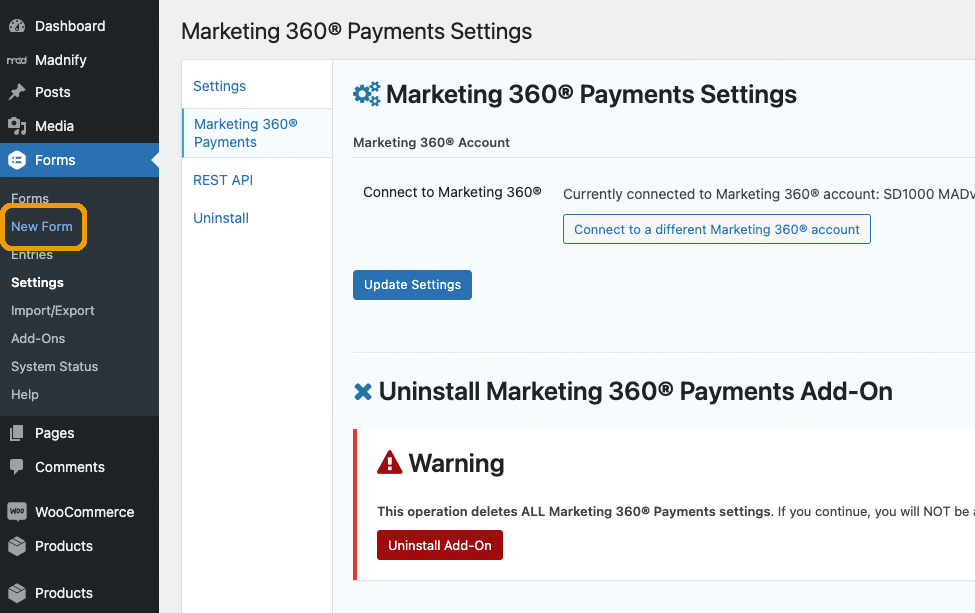Switch to the Uninstall tab
This screenshot has height=613, width=975.
pyautogui.click(x=221, y=218)
